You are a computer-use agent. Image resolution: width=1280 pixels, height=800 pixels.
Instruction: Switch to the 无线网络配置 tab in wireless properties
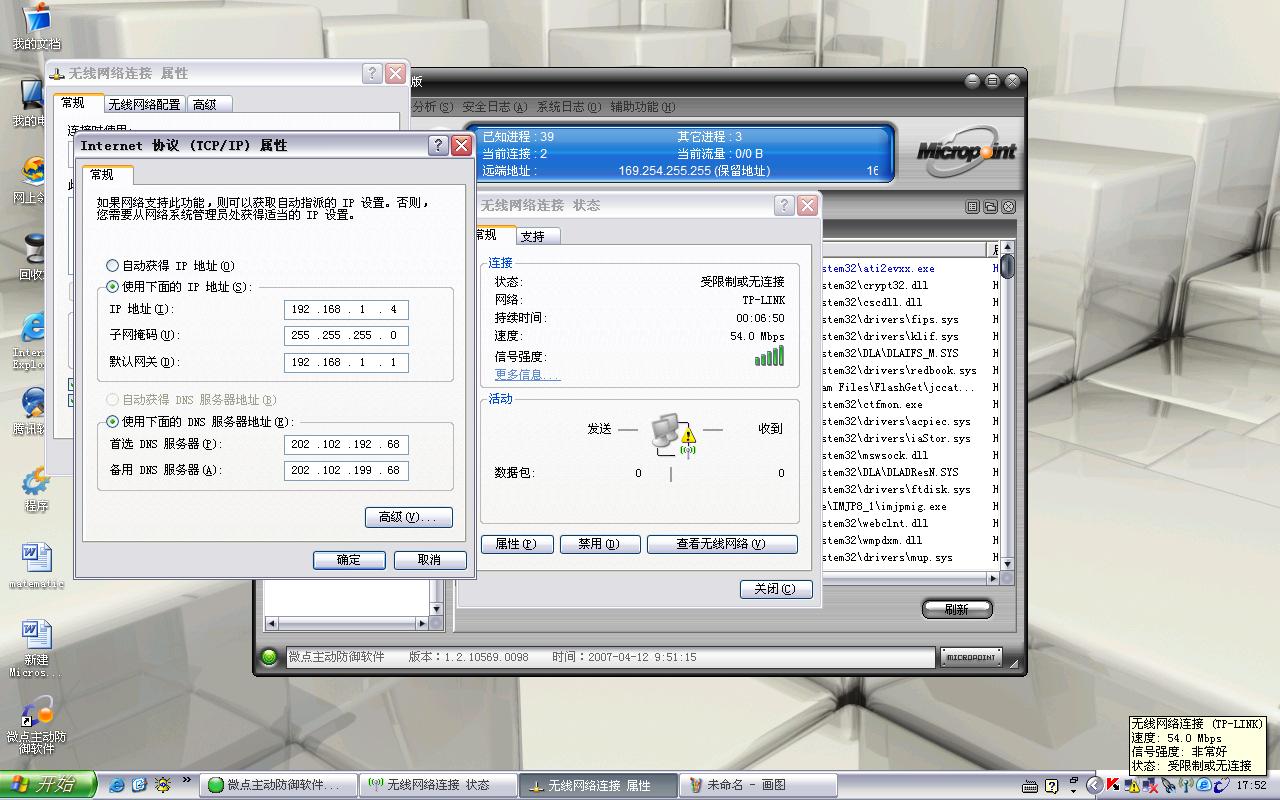(x=145, y=104)
